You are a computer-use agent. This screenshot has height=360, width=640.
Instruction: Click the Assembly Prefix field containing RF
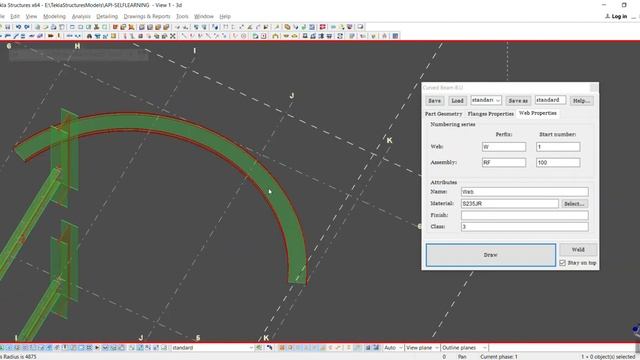pos(504,162)
